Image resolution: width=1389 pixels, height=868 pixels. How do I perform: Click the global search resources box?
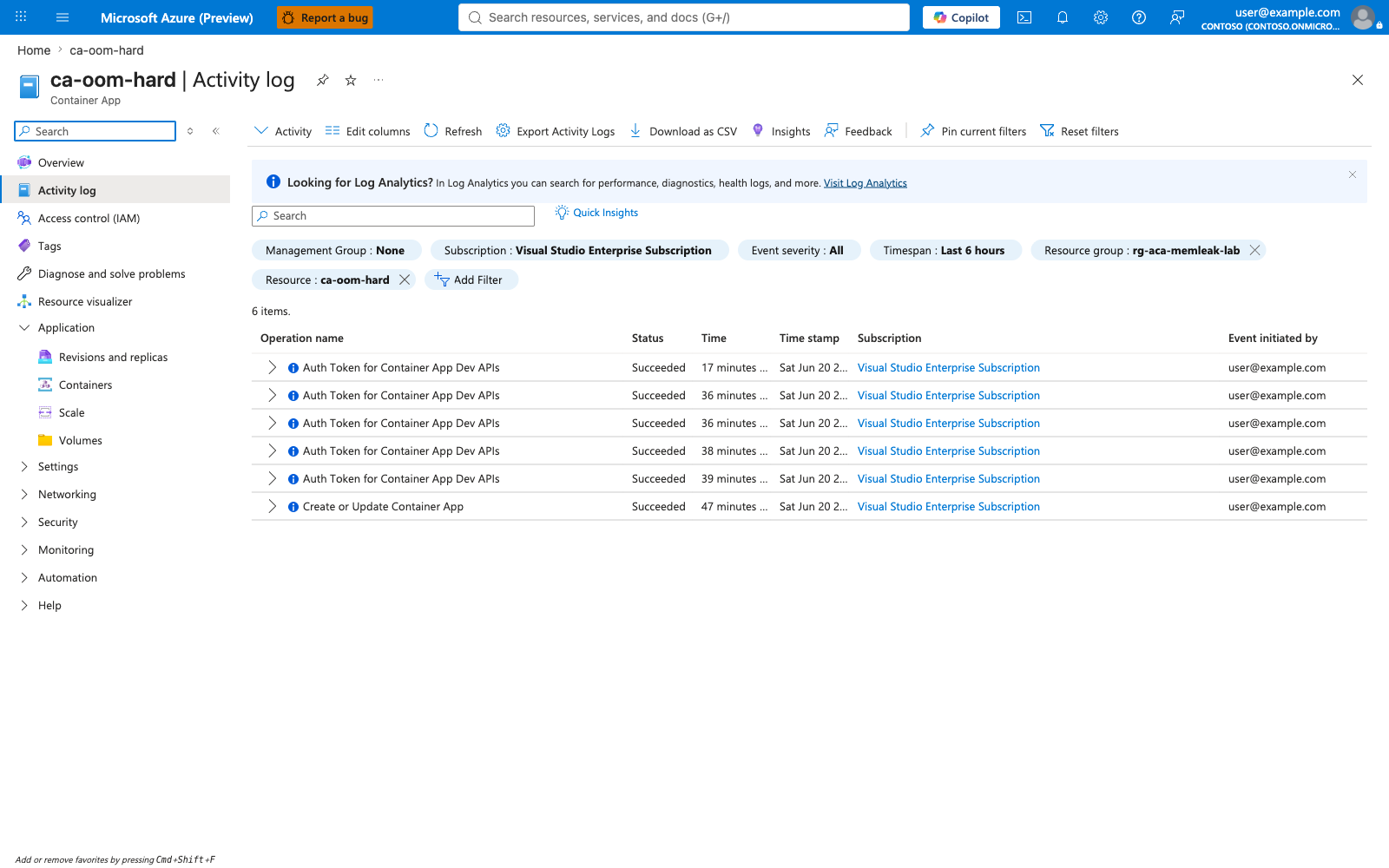pos(684,17)
